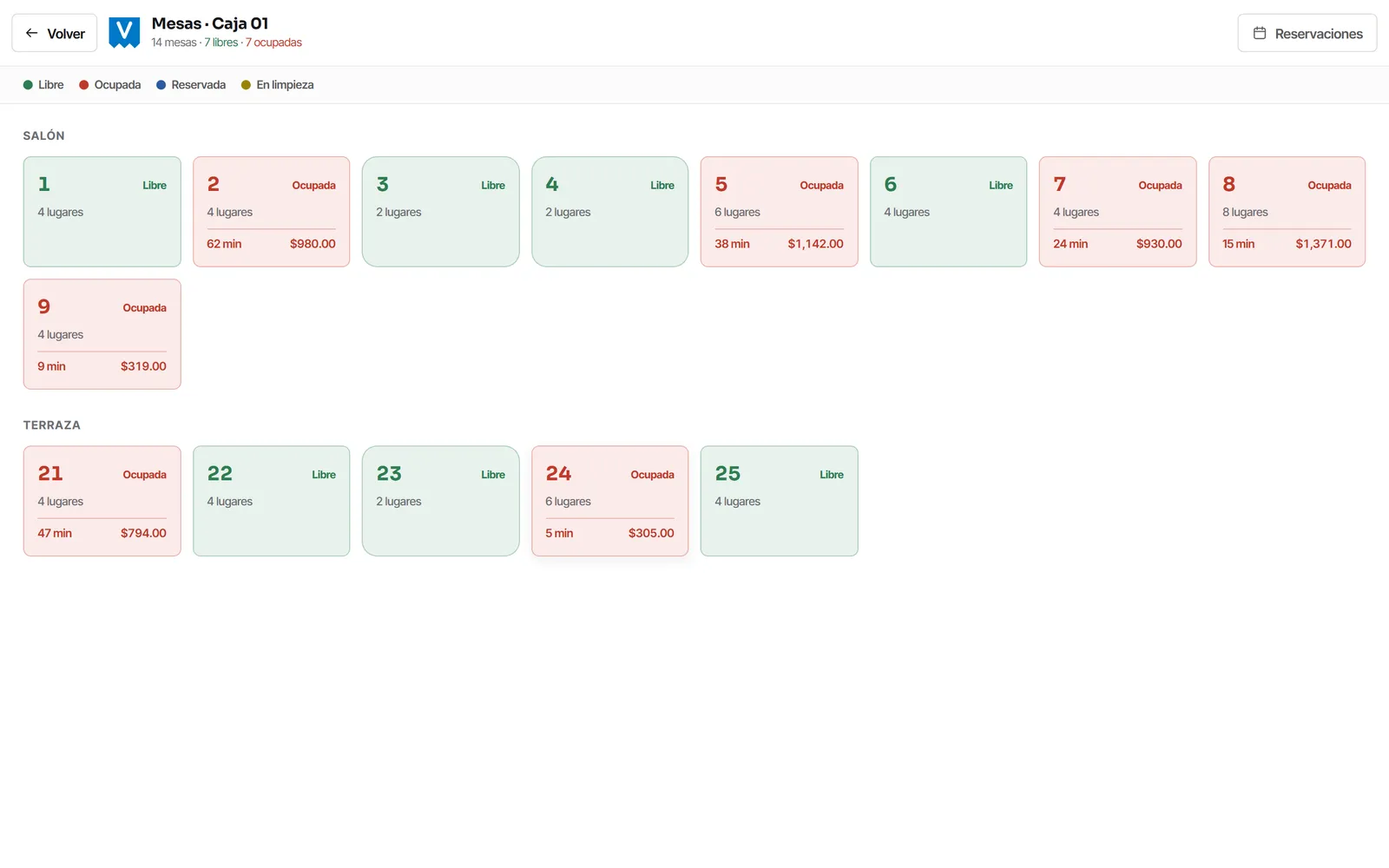Click the green Libre legend dot
The width and height of the screenshot is (1389, 868).
tap(28, 85)
